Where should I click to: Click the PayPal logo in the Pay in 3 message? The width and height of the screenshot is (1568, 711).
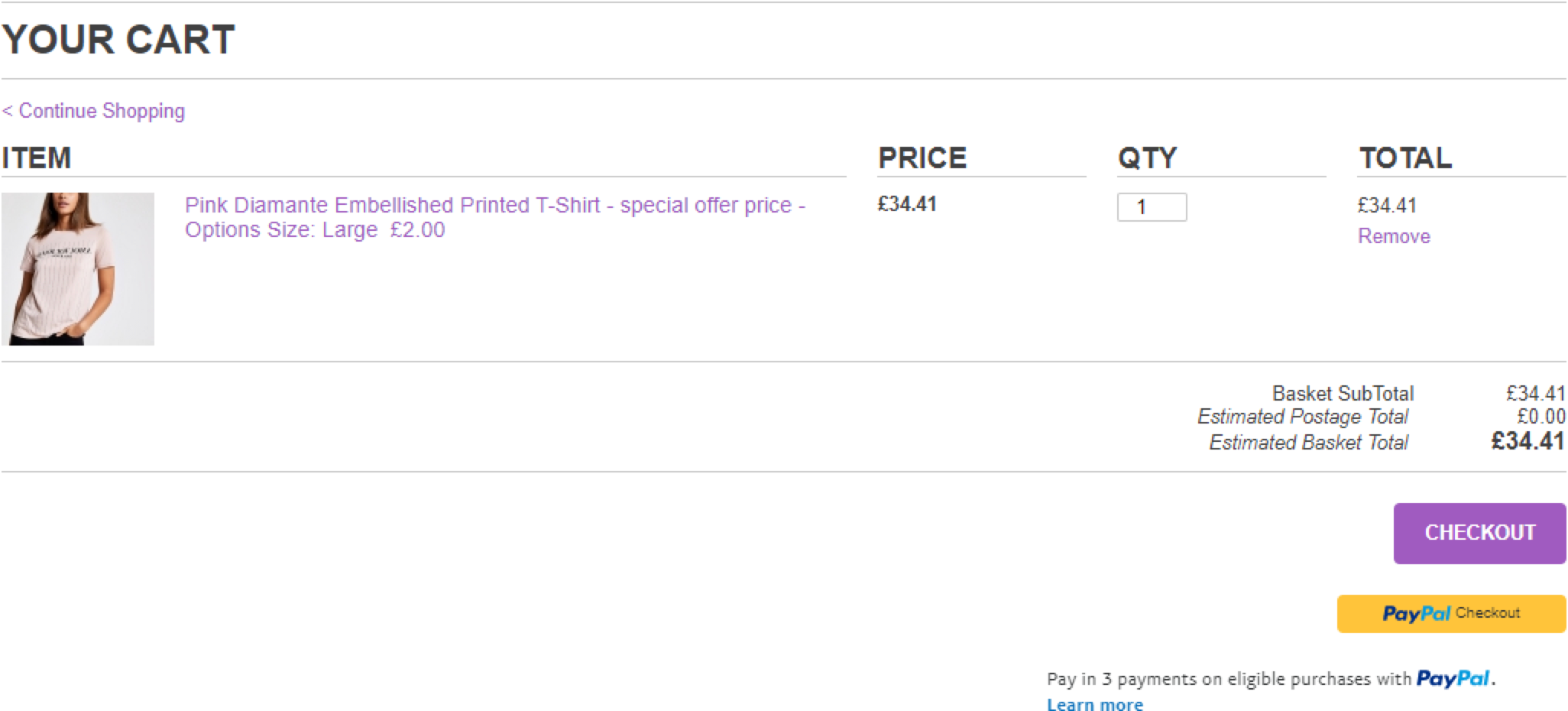pos(1453,678)
